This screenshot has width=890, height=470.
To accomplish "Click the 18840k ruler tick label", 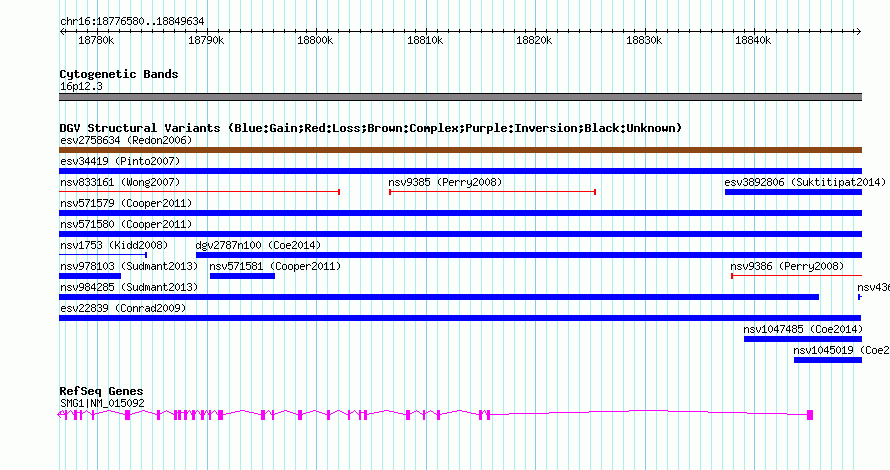I will (x=753, y=40).
